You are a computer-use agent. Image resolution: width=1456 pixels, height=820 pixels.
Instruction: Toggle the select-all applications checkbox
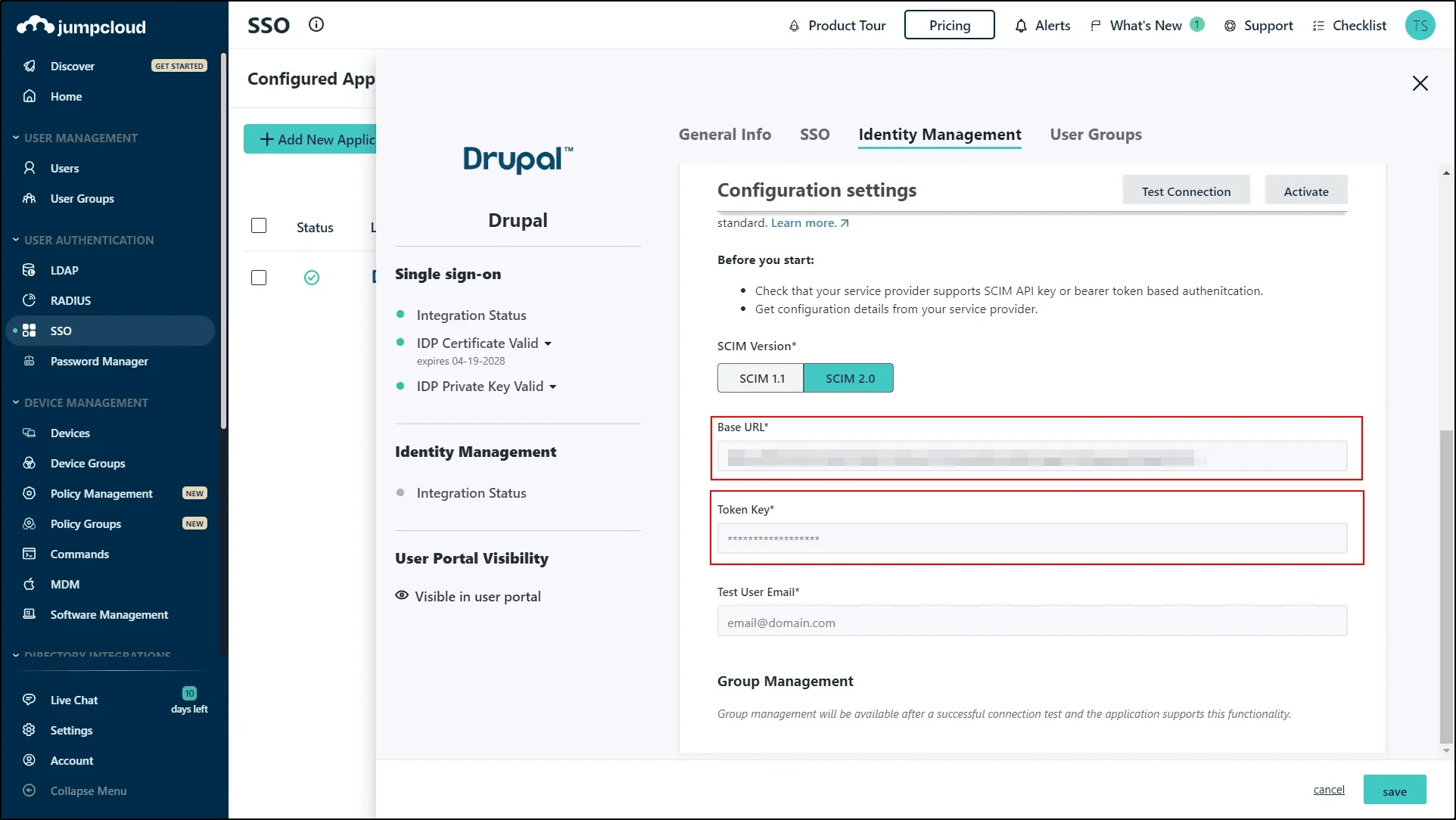click(259, 225)
